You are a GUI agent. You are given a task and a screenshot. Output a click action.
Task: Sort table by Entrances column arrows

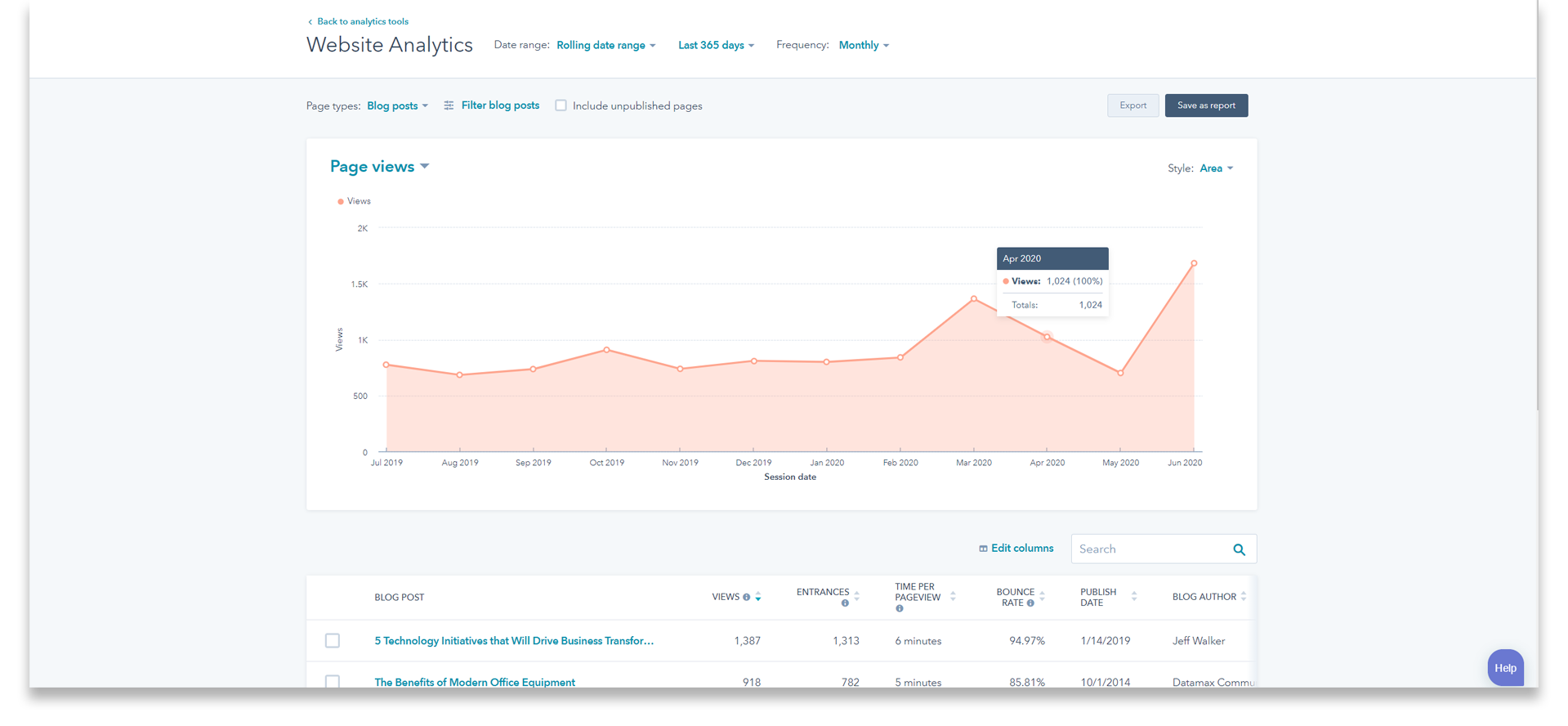pyautogui.click(x=856, y=596)
